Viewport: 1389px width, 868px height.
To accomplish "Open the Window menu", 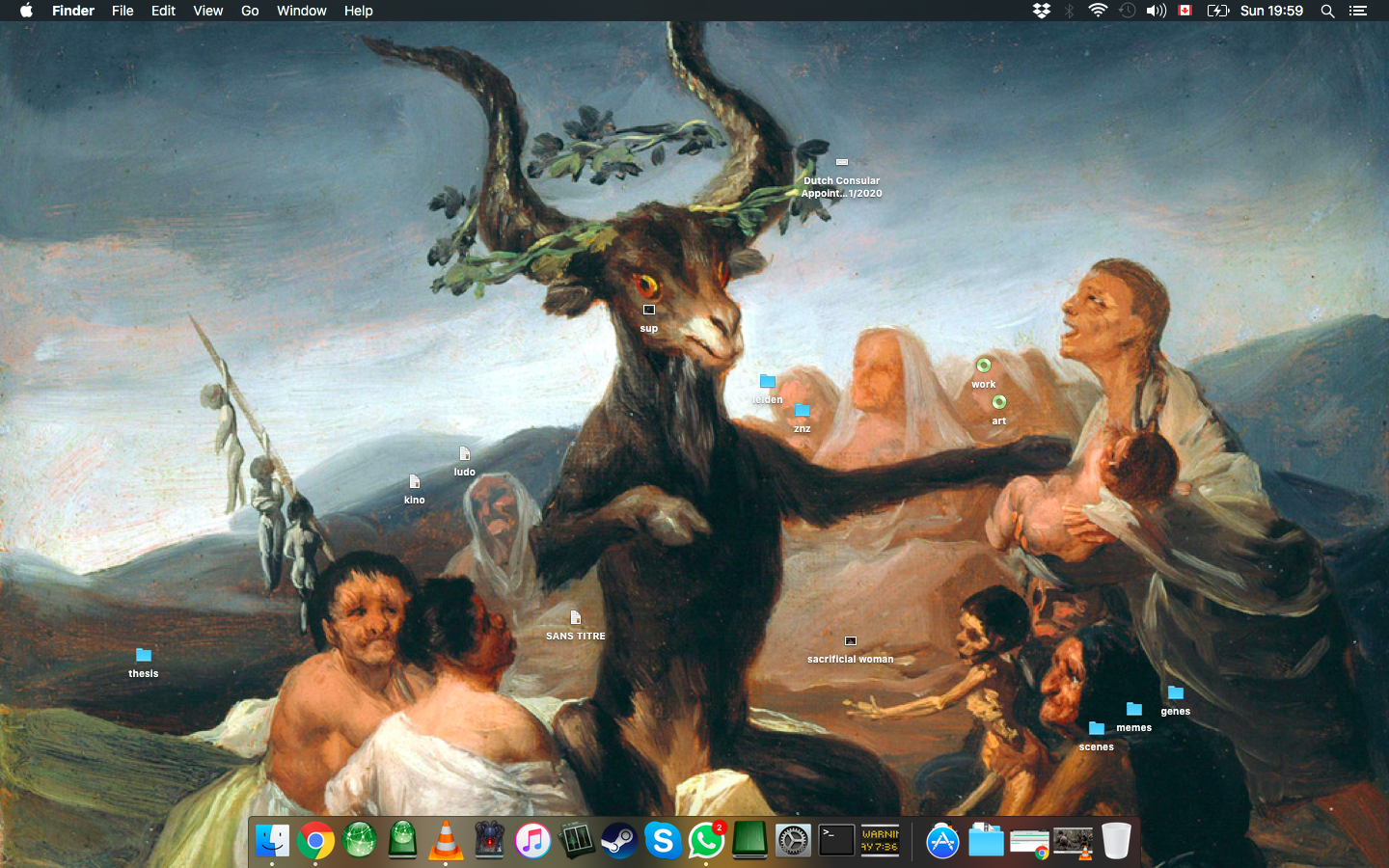I will point(301,11).
